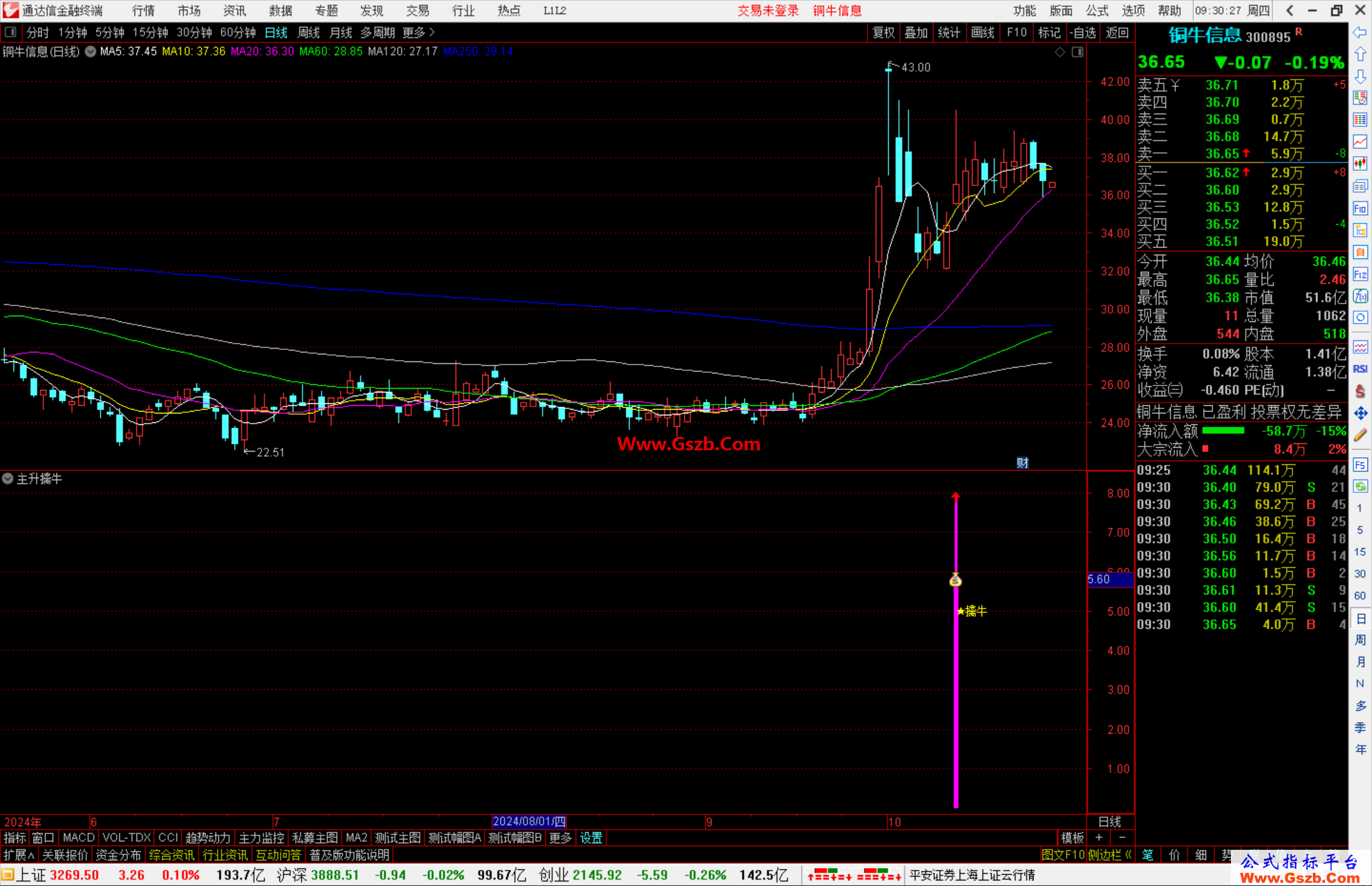
Task: Collapse the 侧边栏 sidebar toggle
Action: [1110, 855]
